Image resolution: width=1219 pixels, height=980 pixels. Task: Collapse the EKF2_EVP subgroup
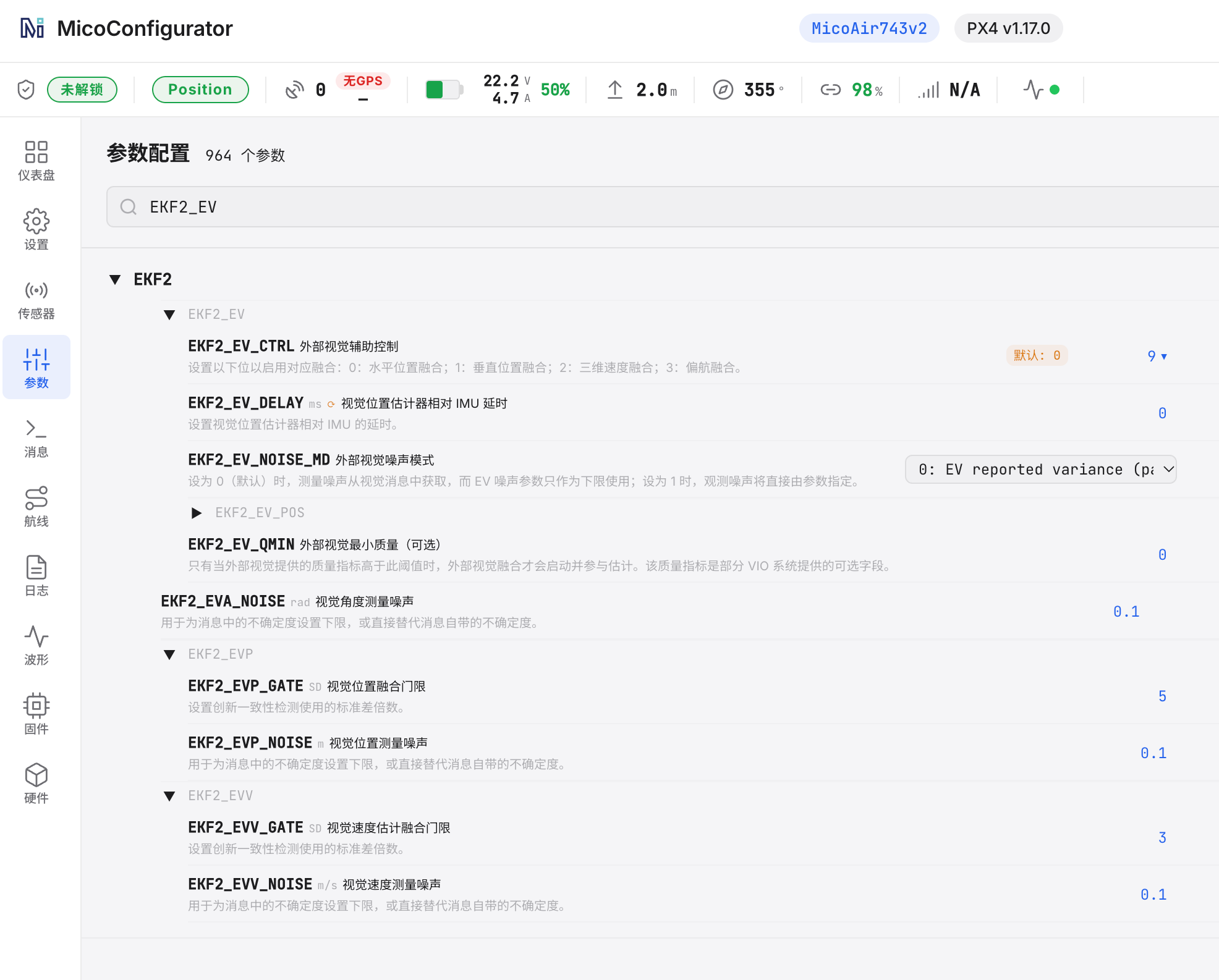point(169,654)
